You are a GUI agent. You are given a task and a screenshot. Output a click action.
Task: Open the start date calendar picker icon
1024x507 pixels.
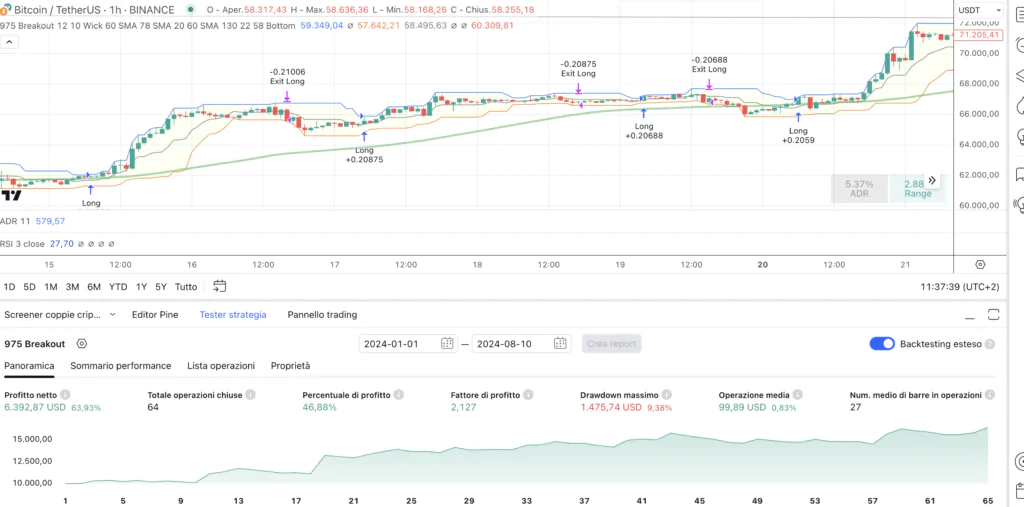pyautogui.click(x=447, y=344)
